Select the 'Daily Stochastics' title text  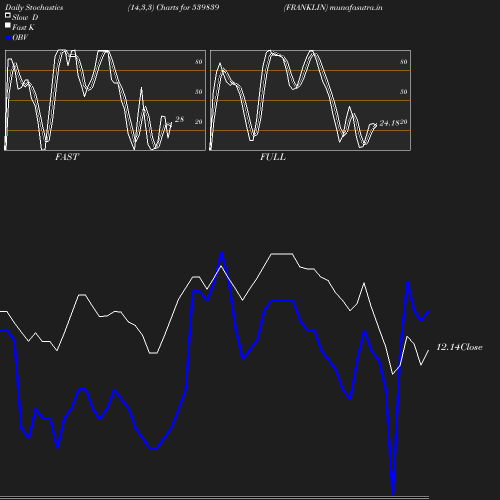click(x=34, y=8)
